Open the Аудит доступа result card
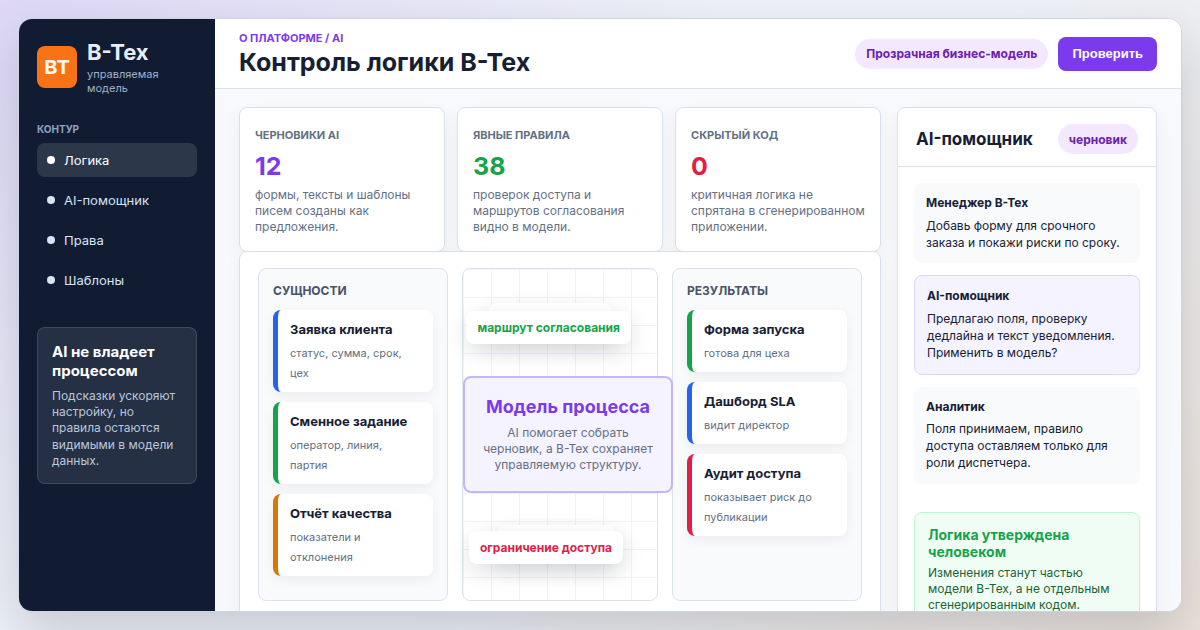 (767, 494)
